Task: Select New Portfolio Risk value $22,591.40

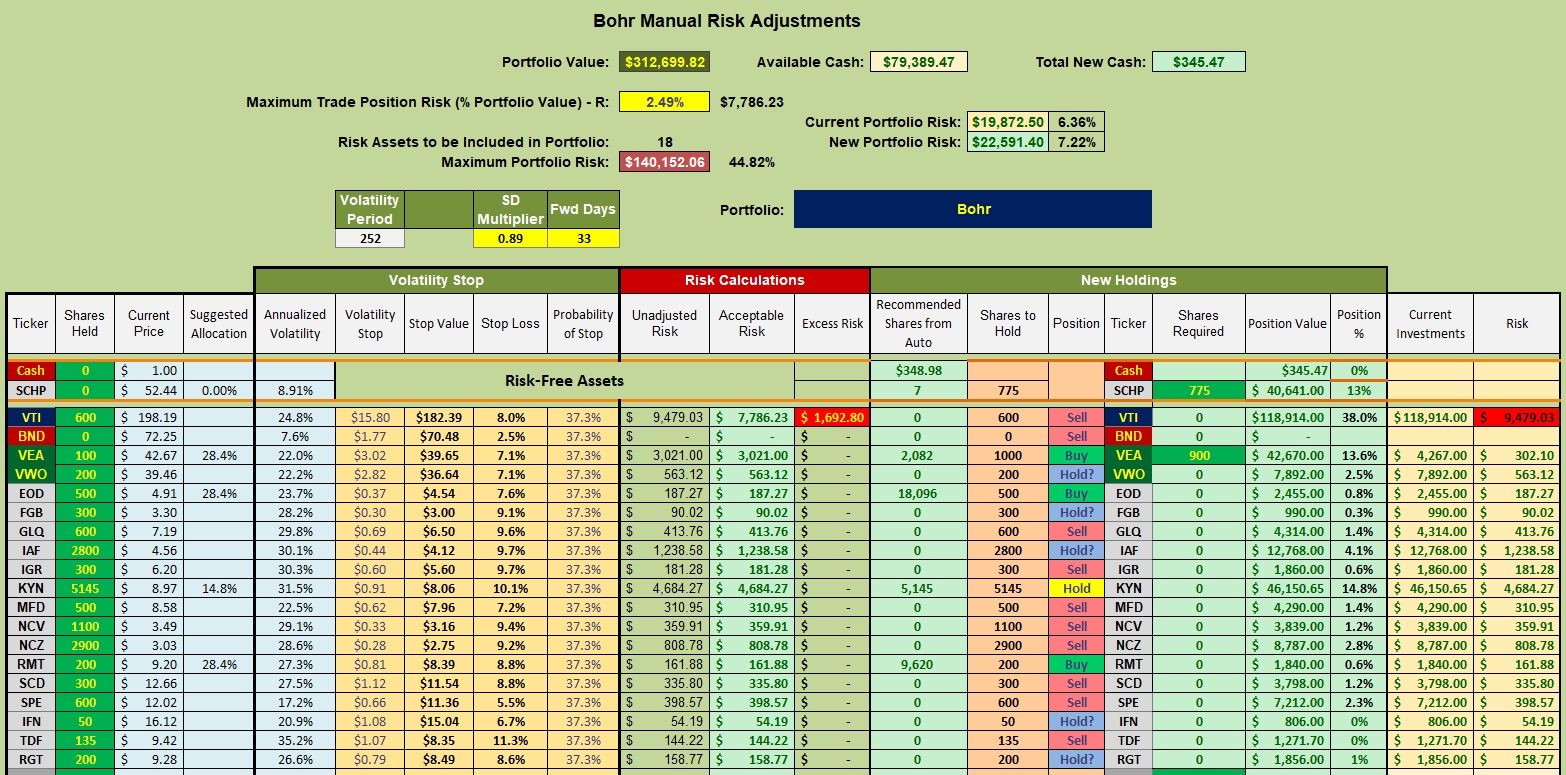Action: pos(1008,142)
